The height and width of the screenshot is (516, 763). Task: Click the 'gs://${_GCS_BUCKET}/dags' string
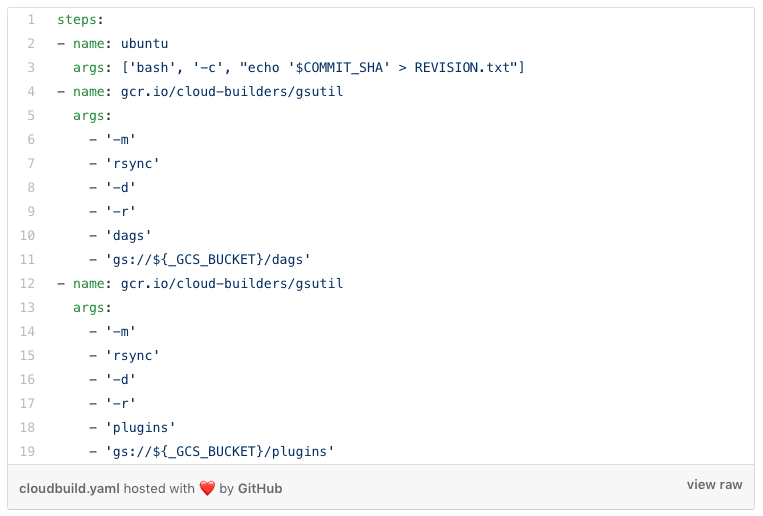pyautogui.click(x=208, y=260)
